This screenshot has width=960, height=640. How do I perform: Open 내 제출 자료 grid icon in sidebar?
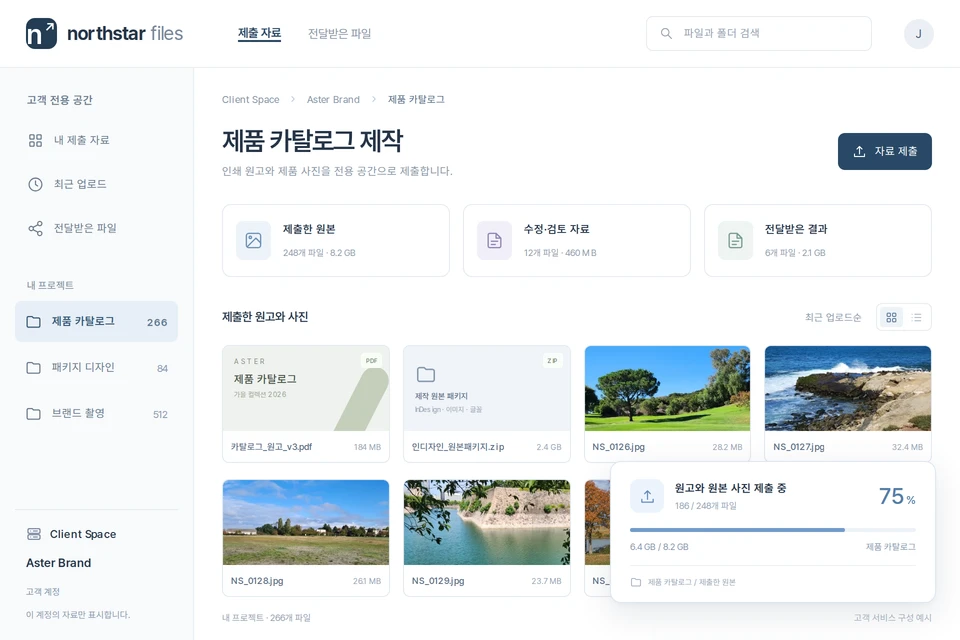tap(36, 140)
